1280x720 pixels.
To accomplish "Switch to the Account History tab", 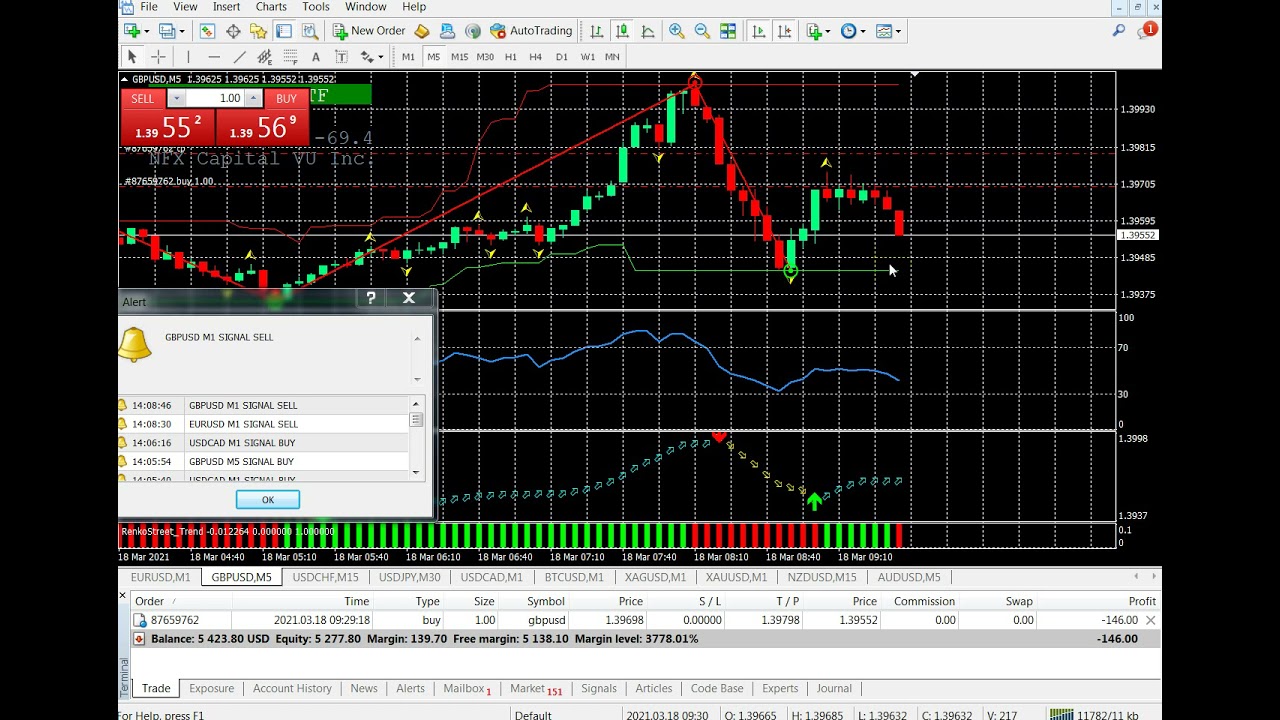I will coord(292,688).
